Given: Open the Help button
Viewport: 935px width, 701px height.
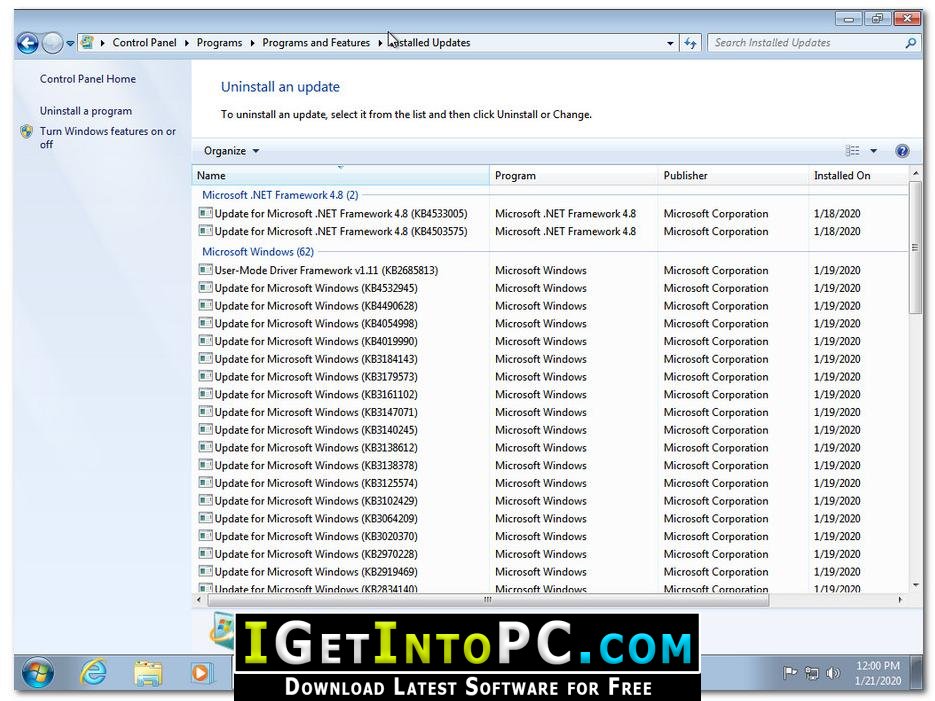Looking at the screenshot, I should 902,151.
